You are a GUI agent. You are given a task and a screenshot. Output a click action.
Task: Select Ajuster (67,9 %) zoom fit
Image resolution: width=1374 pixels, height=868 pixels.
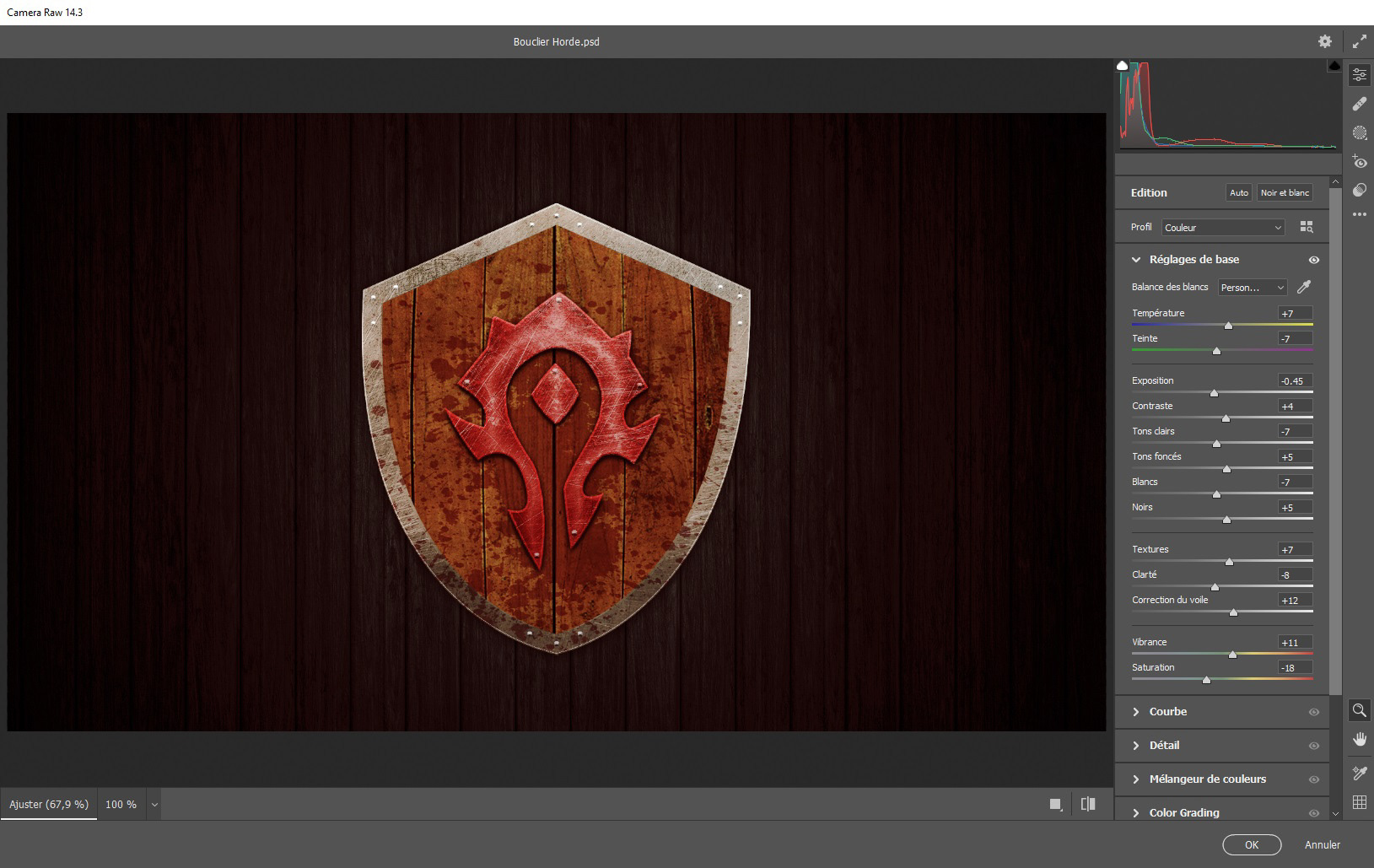click(x=49, y=805)
